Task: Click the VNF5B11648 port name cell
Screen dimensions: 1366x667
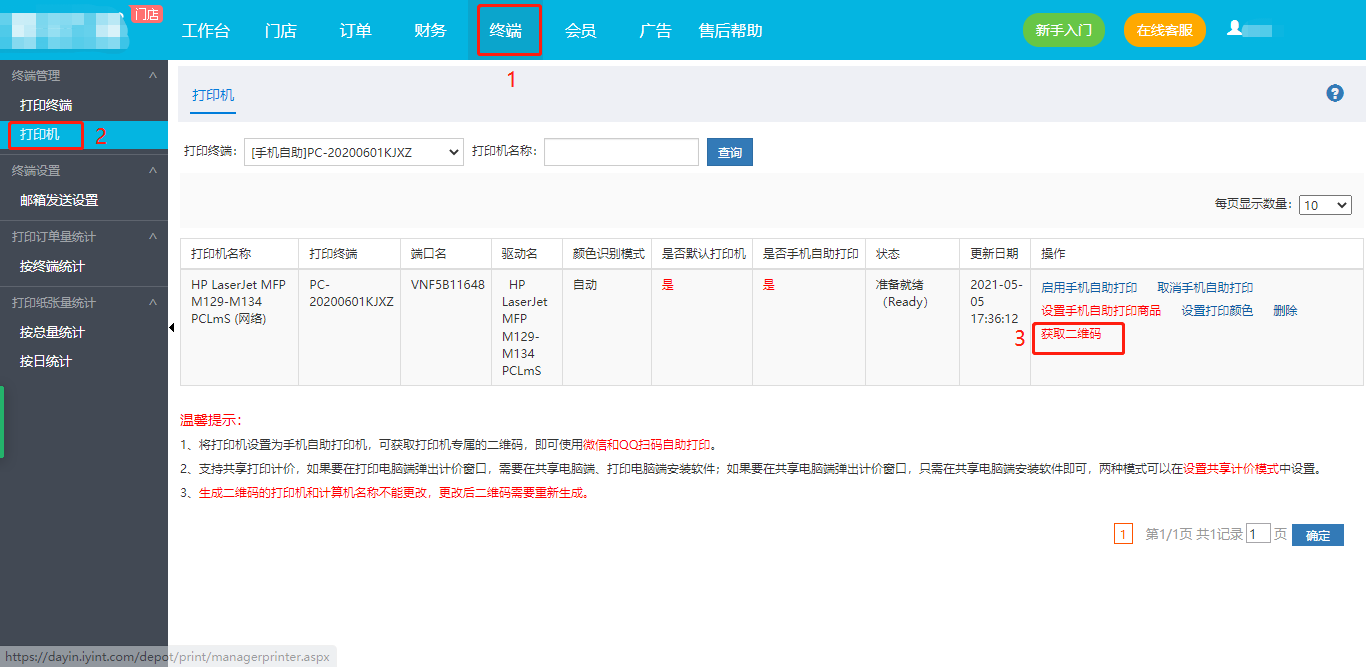Action: [448, 285]
